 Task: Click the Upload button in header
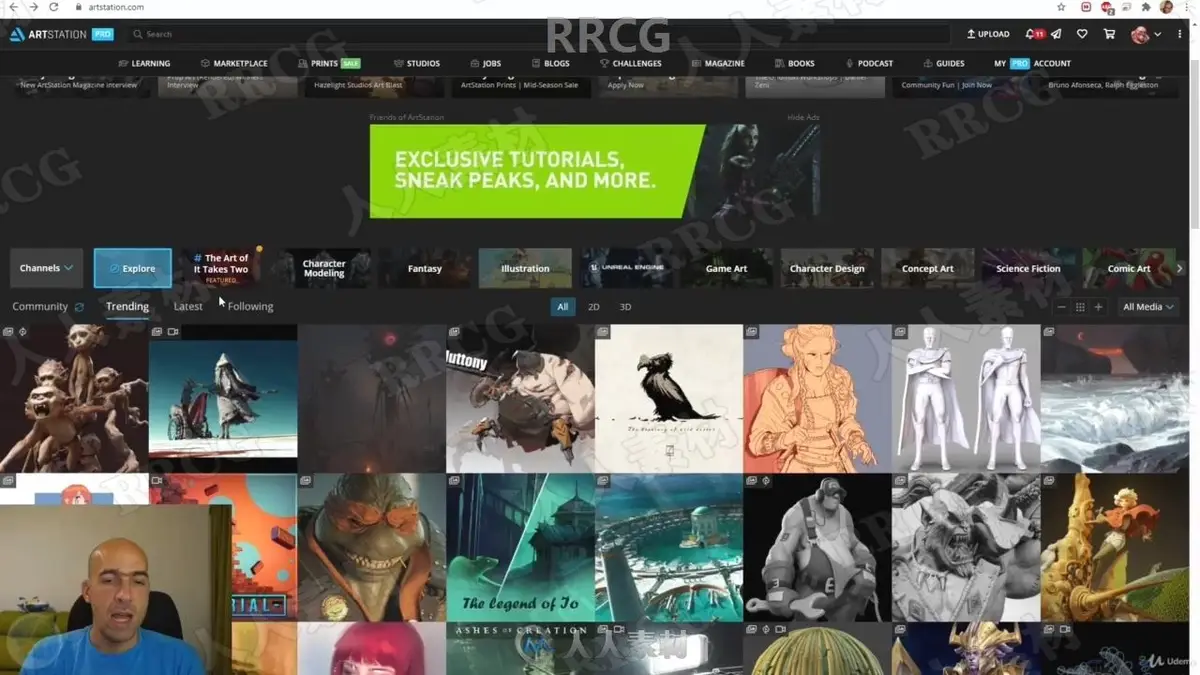pos(988,34)
